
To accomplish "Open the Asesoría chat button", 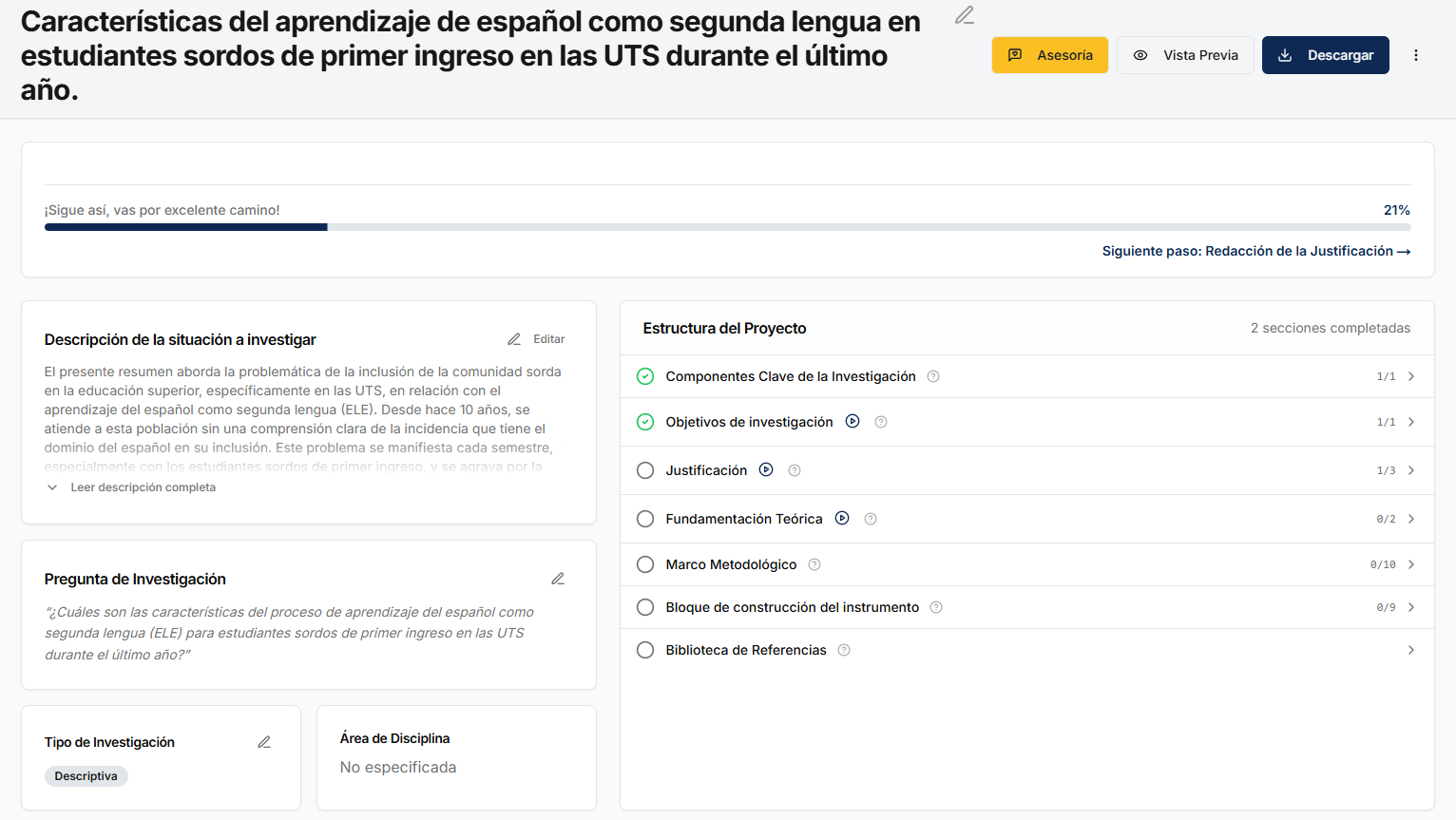I will click(x=1050, y=55).
